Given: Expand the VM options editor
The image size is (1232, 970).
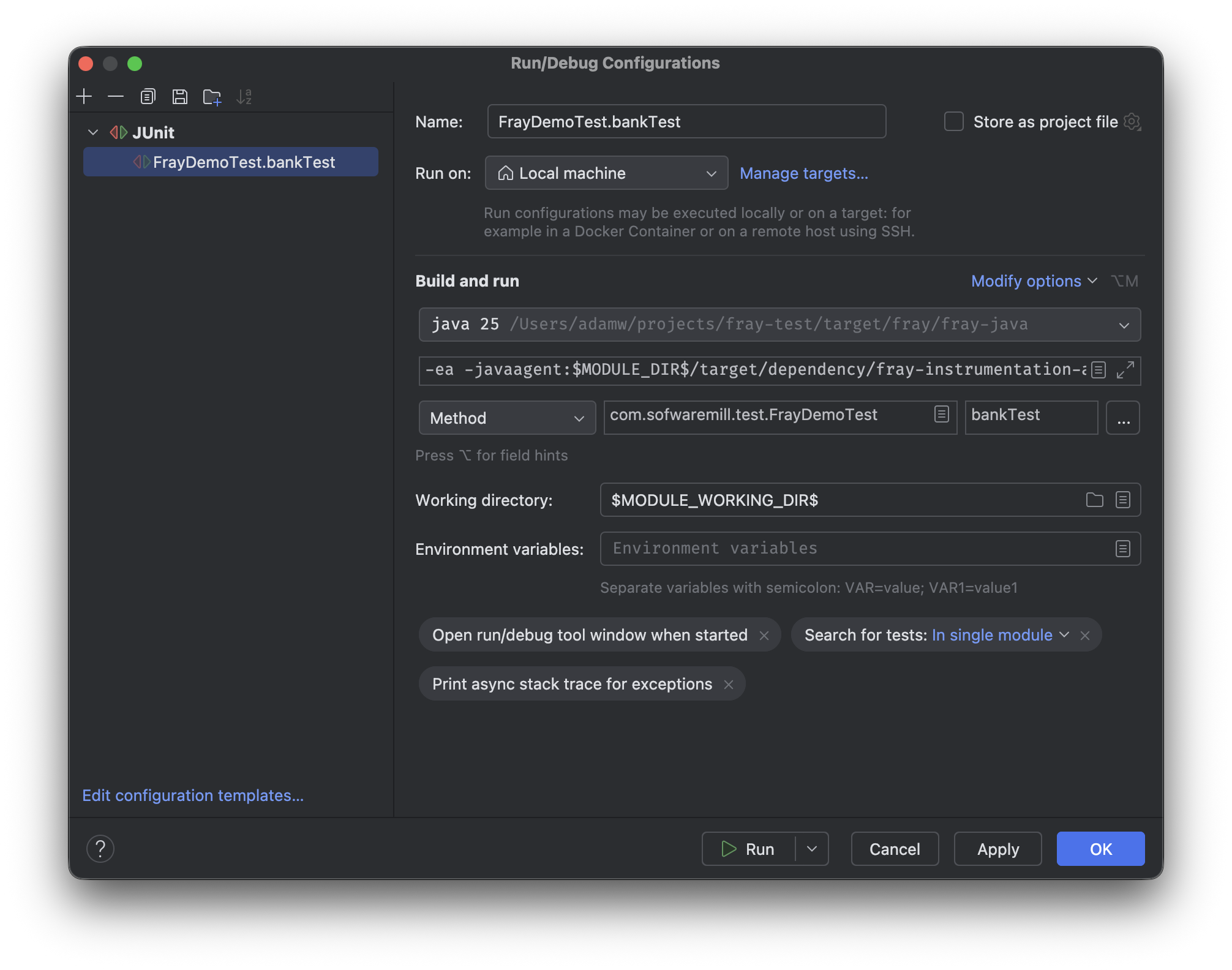Looking at the screenshot, I should click(x=1125, y=371).
